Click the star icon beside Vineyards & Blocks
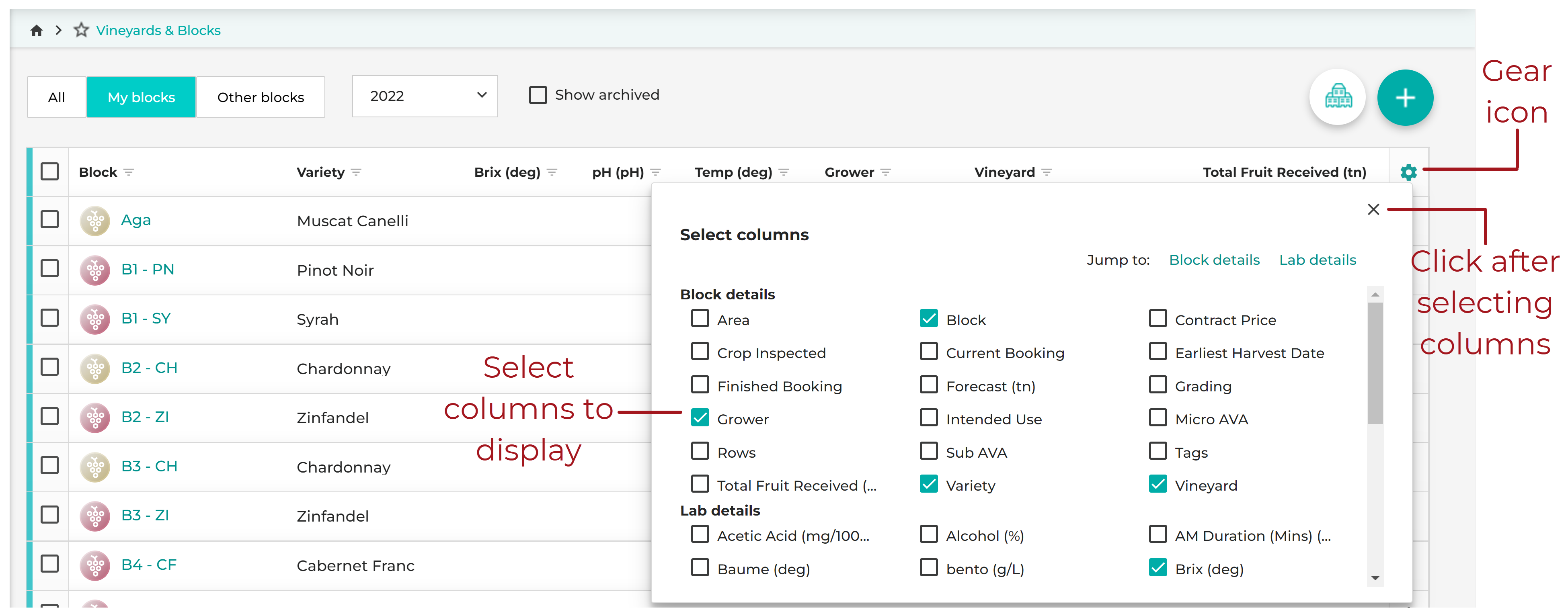Viewport: 1568px width, 616px height. coord(81,29)
